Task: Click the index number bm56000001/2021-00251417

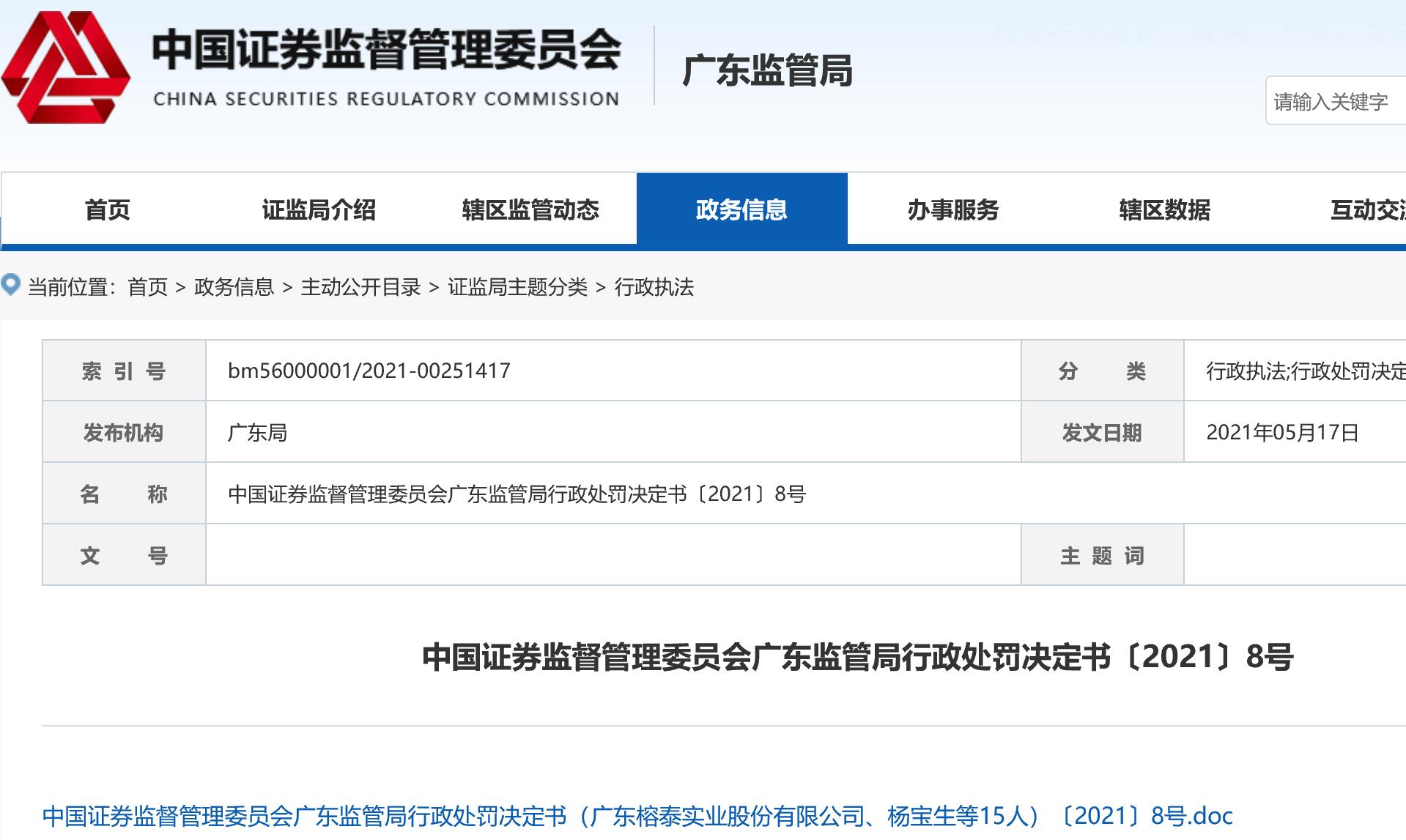Action: click(x=369, y=371)
